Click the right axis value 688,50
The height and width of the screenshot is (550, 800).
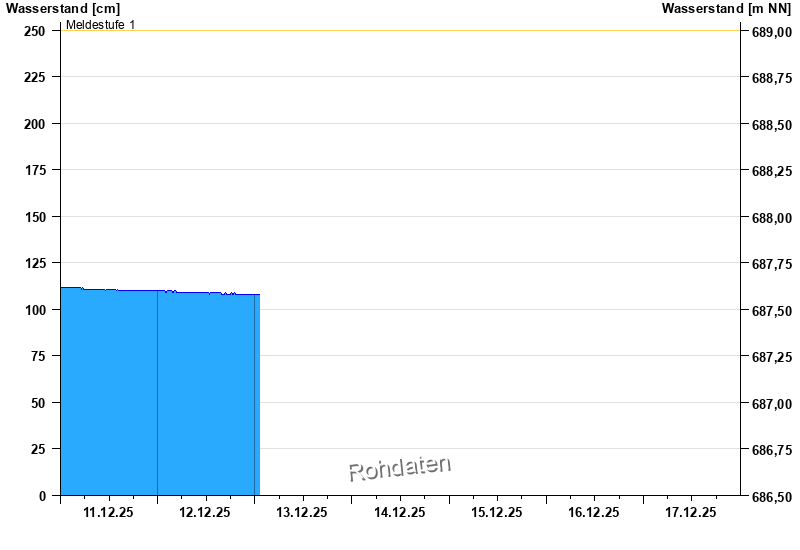(x=772, y=125)
